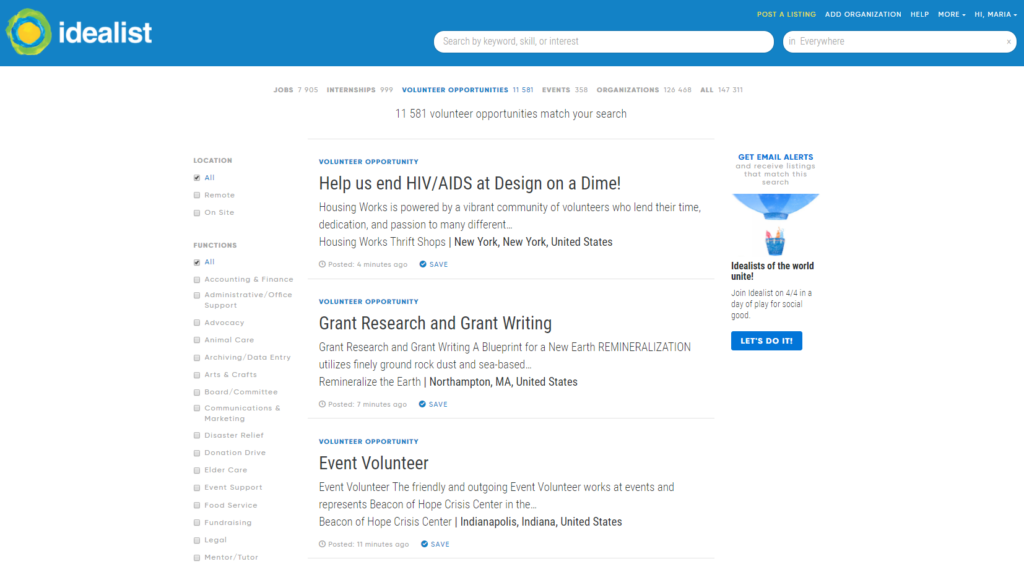Screen dimensions: 1024x564
Task: Click Beacon of Hope Crisis Center name
Action: click(x=385, y=522)
